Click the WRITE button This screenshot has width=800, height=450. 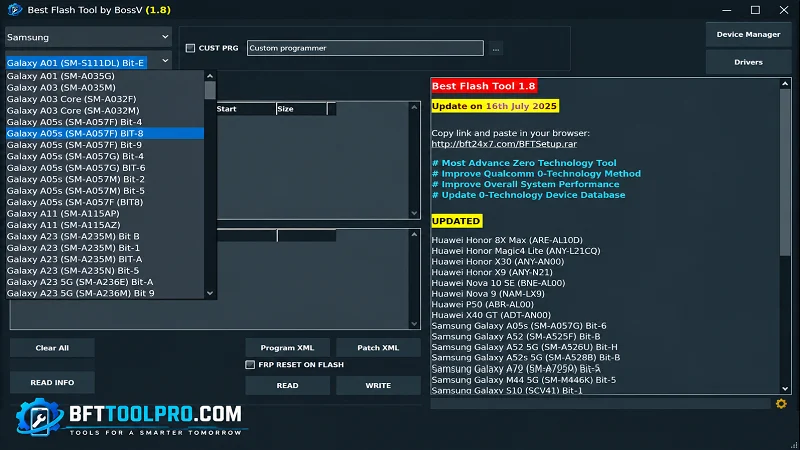(x=378, y=385)
